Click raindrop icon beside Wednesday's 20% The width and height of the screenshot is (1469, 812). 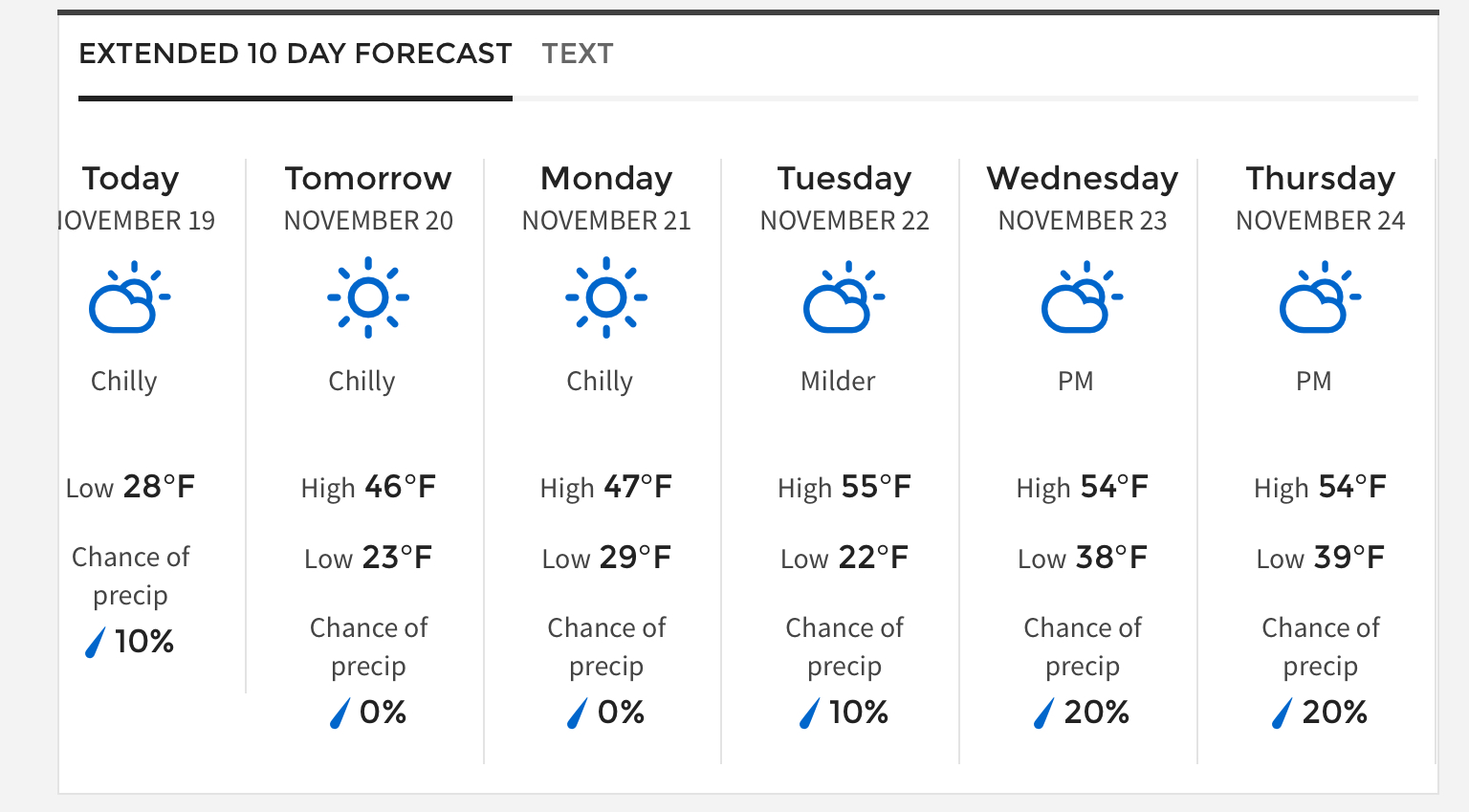(x=1043, y=713)
